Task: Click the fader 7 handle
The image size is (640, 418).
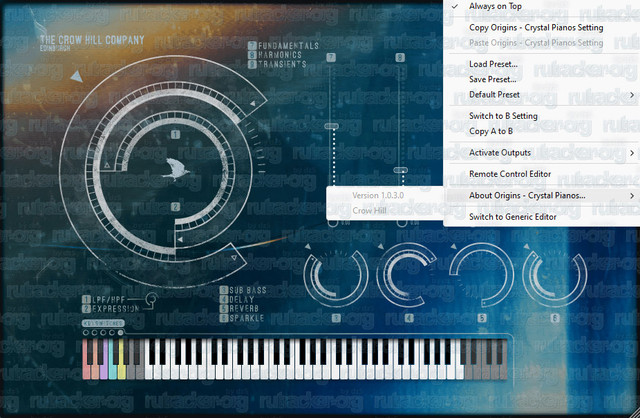Action: [x=331, y=127]
